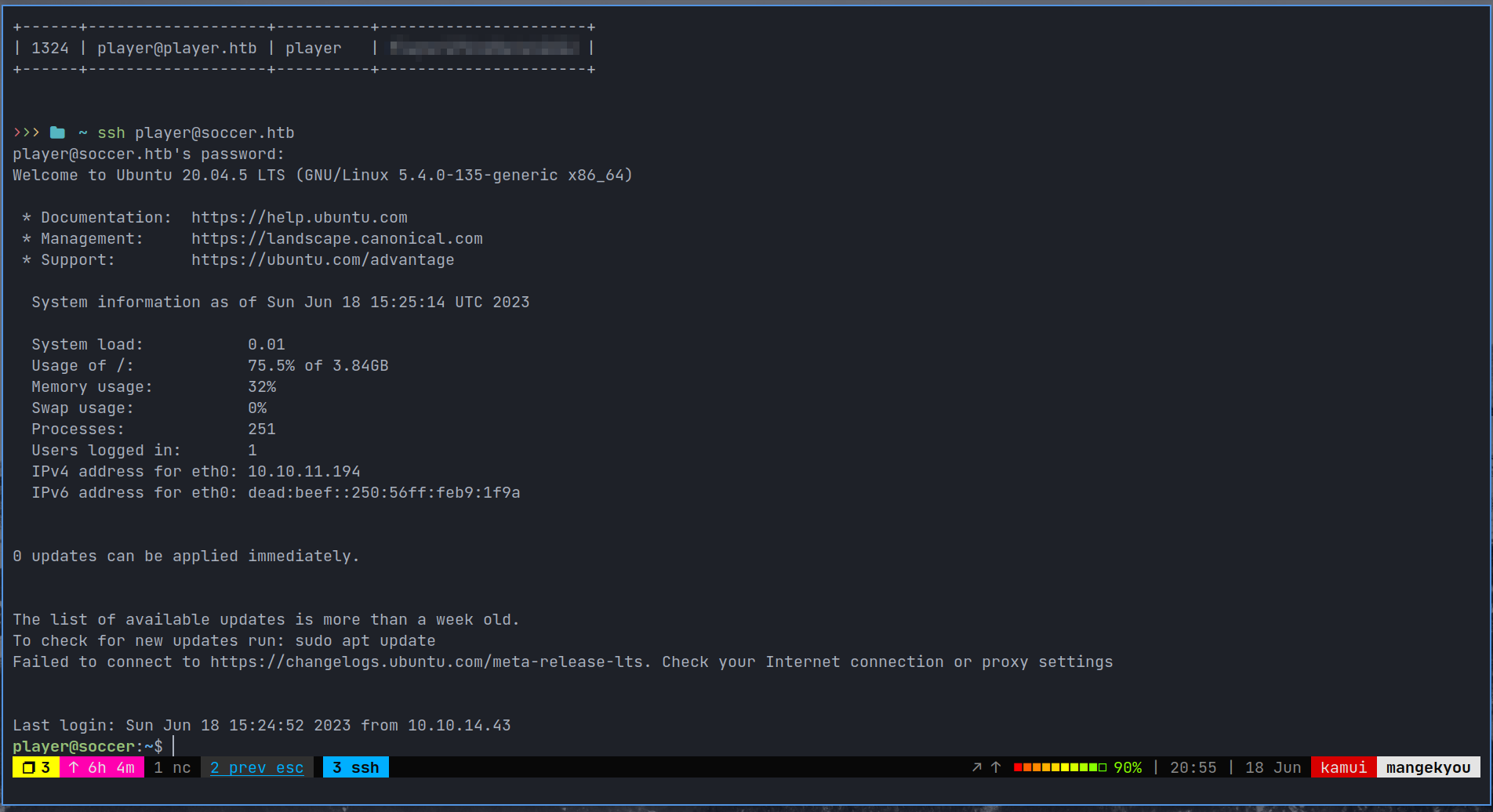This screenshot has height=812, width=1493.
Task: Click the >>> prompt chevrons
Action: coord(26,132)
